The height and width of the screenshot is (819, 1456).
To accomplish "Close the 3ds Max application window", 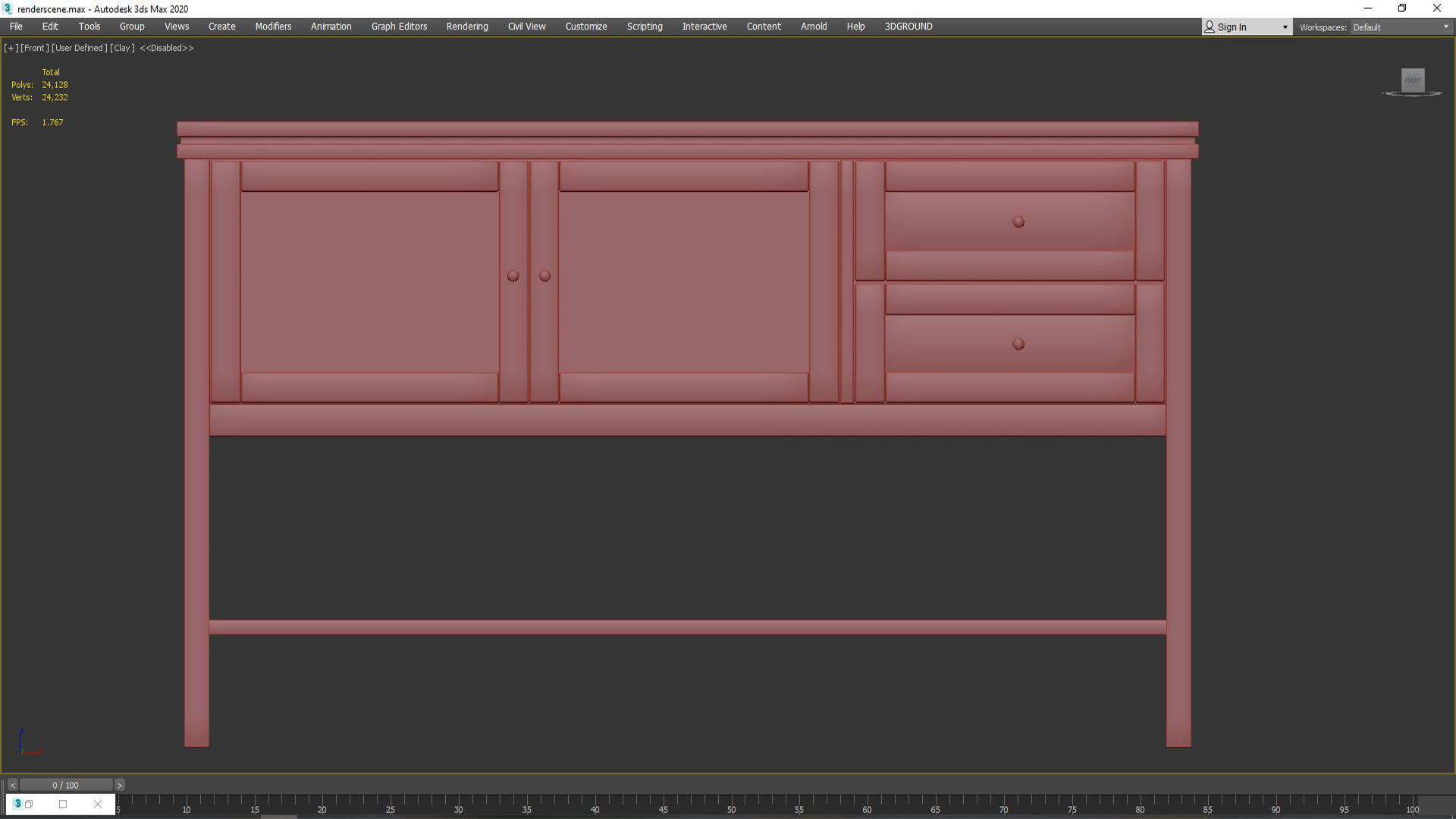I will (1437, 9).
